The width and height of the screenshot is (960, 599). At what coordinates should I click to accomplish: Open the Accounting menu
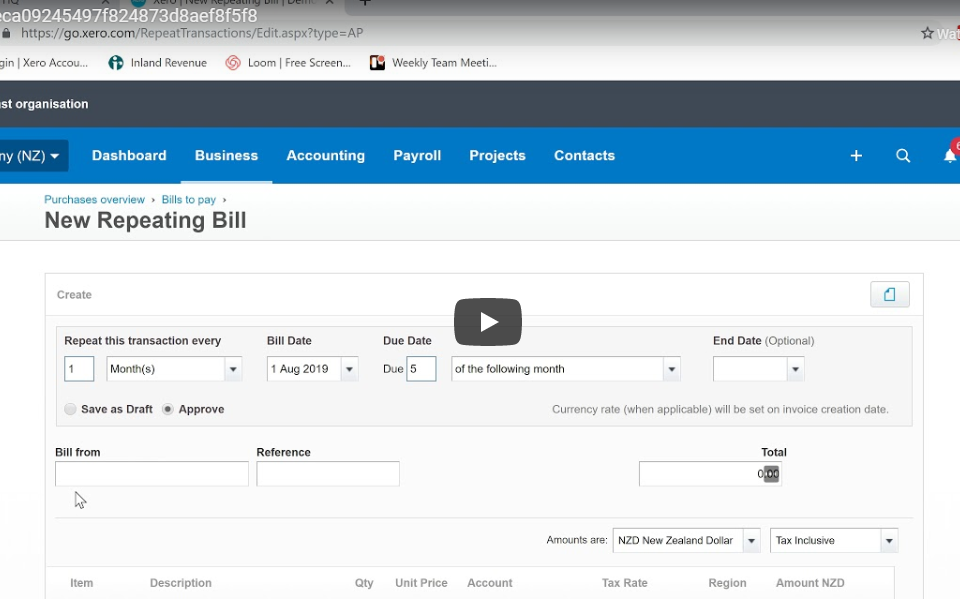click(x=325, y=156)
